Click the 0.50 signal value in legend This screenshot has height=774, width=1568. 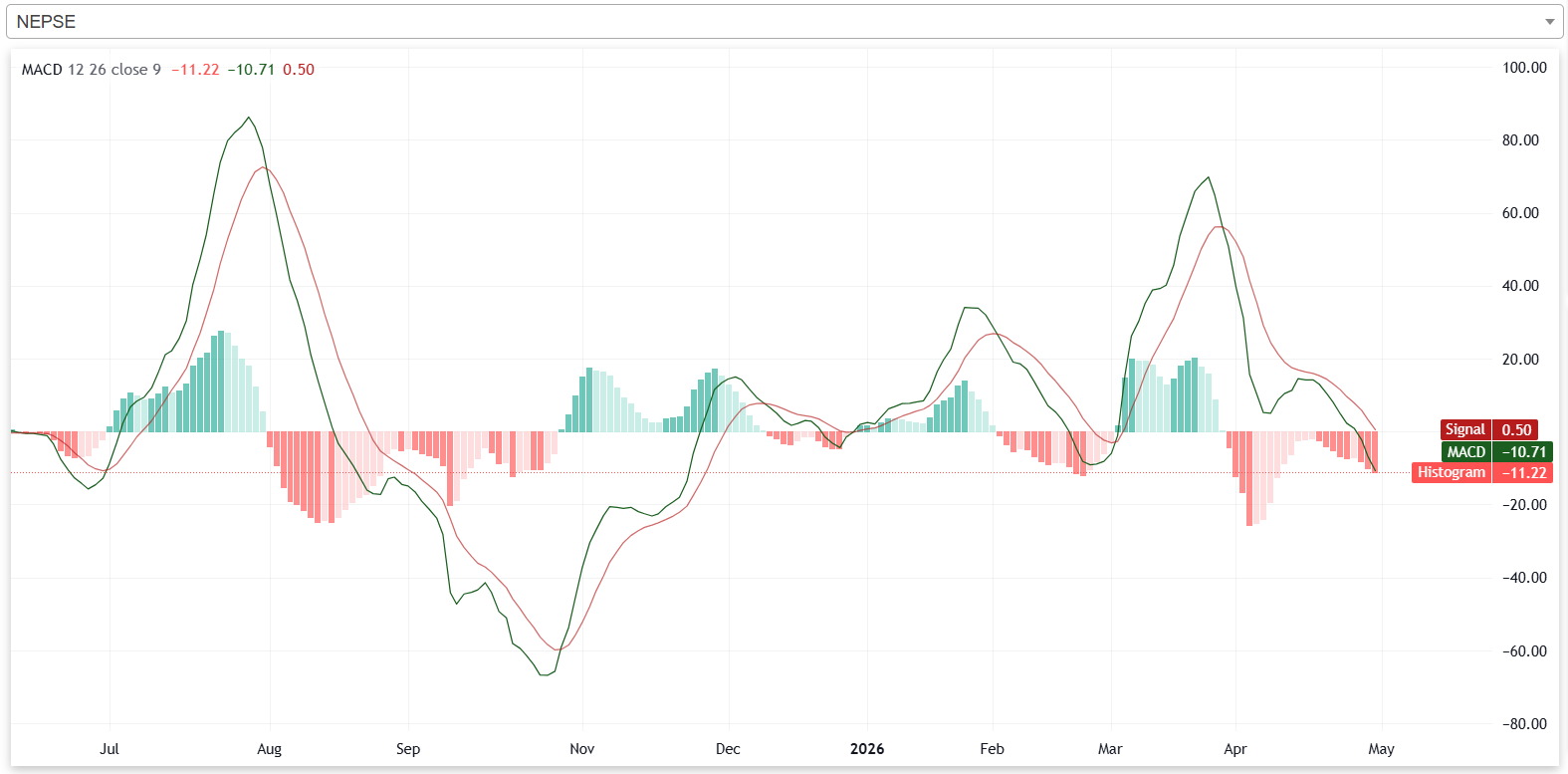[299, 70]
